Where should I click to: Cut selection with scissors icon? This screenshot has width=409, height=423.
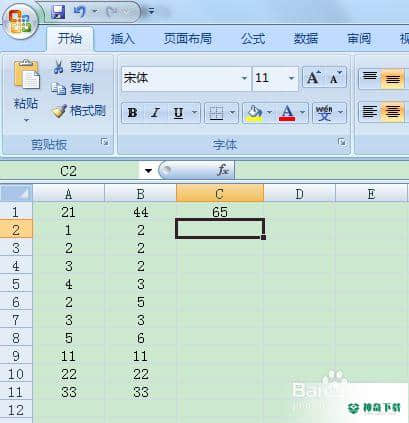tap(59, 67)
